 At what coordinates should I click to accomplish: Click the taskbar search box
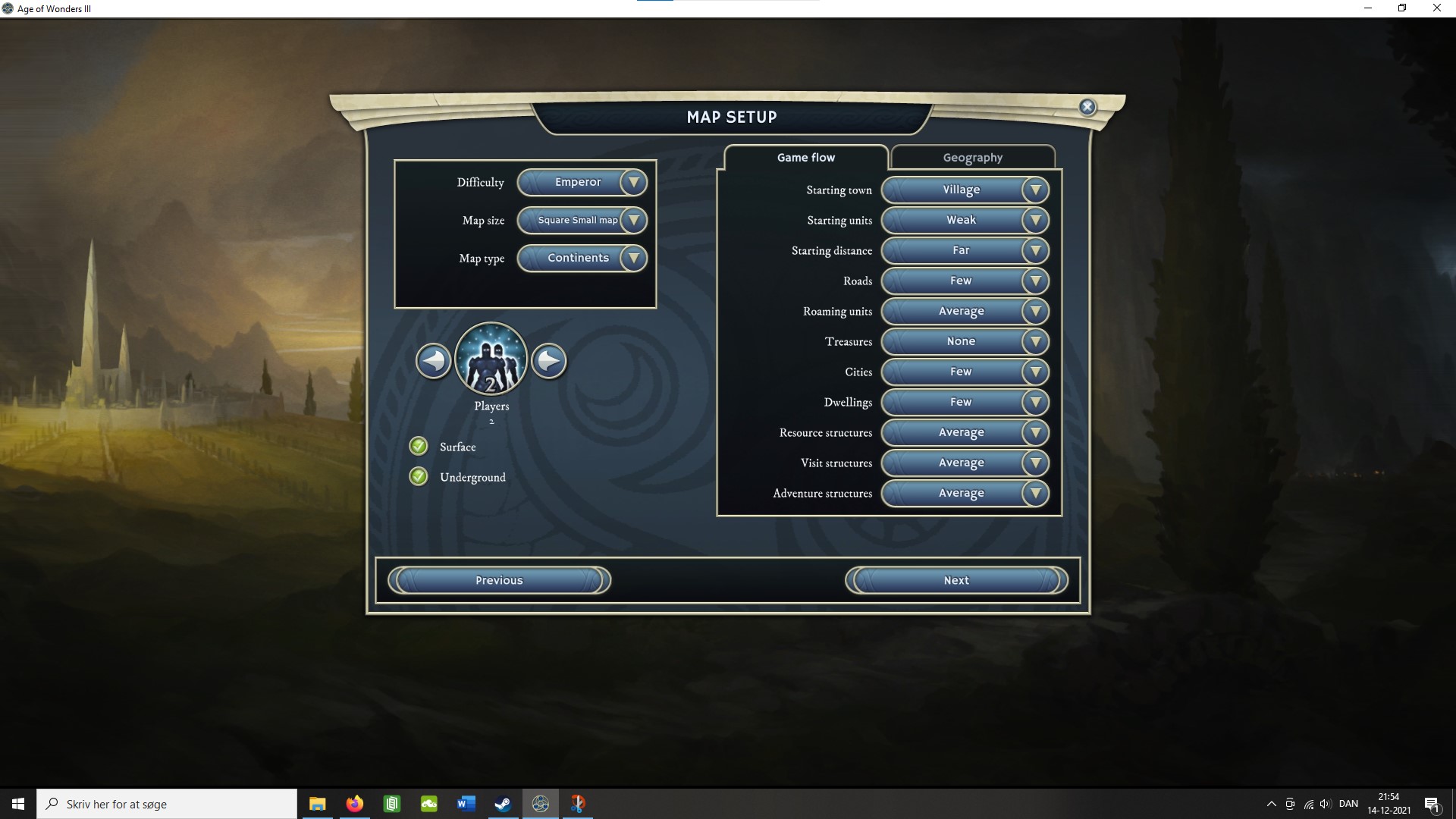[x=167, y=804]
